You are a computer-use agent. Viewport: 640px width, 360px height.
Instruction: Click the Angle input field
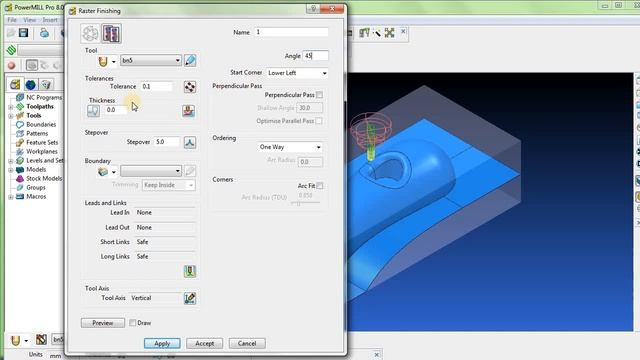coord(316,56)
